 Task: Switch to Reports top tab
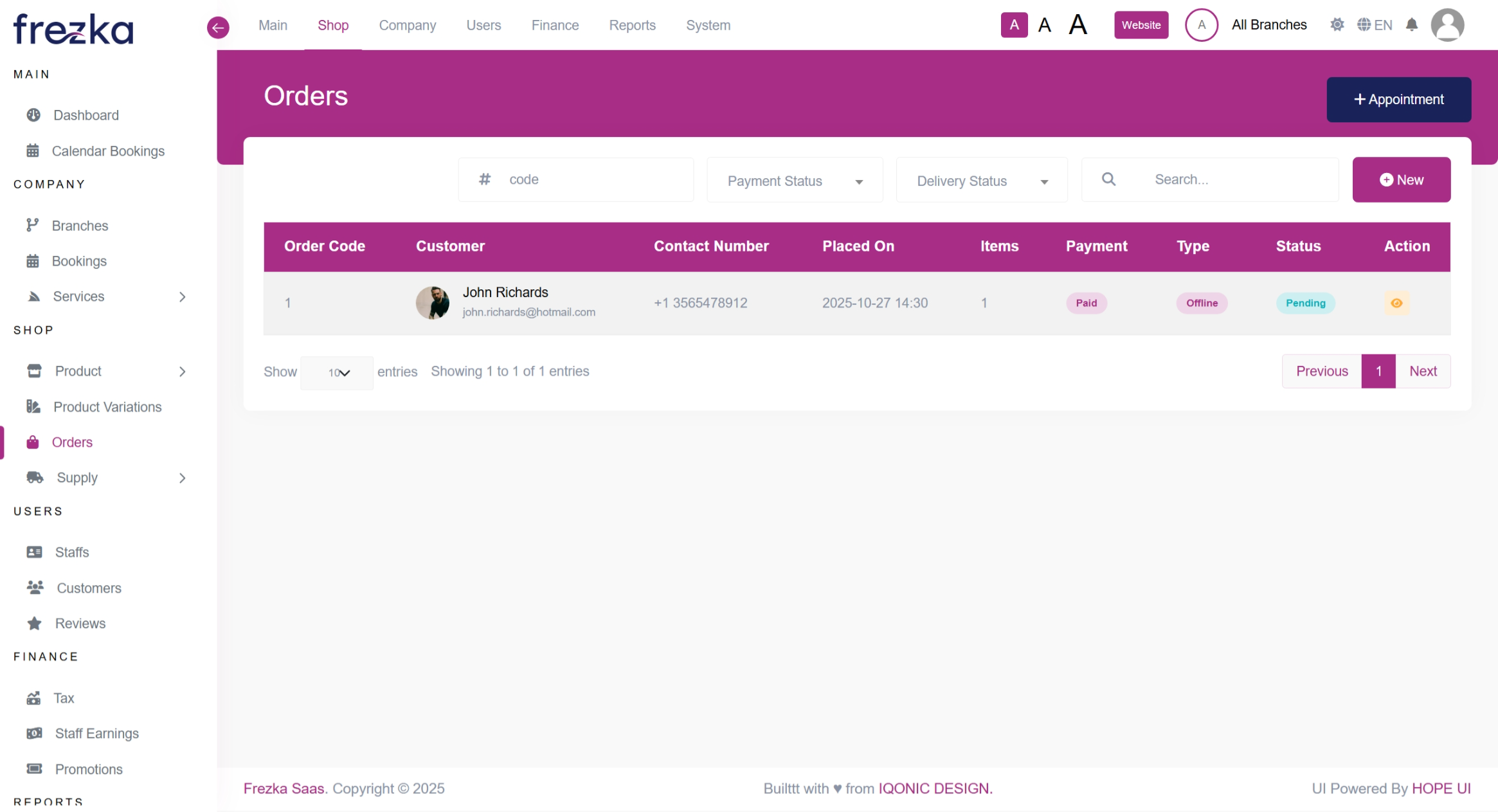coord(632,25)
